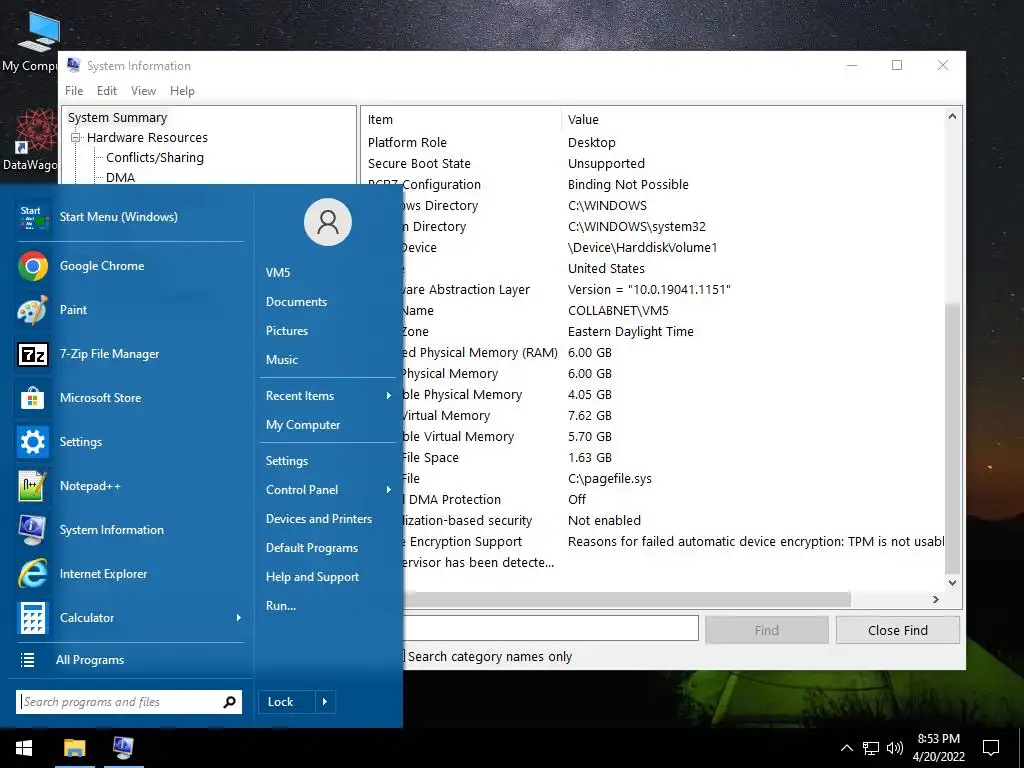Click the Find button
The width and height of the screenshot is (1024, 768).
coord(767,630)
